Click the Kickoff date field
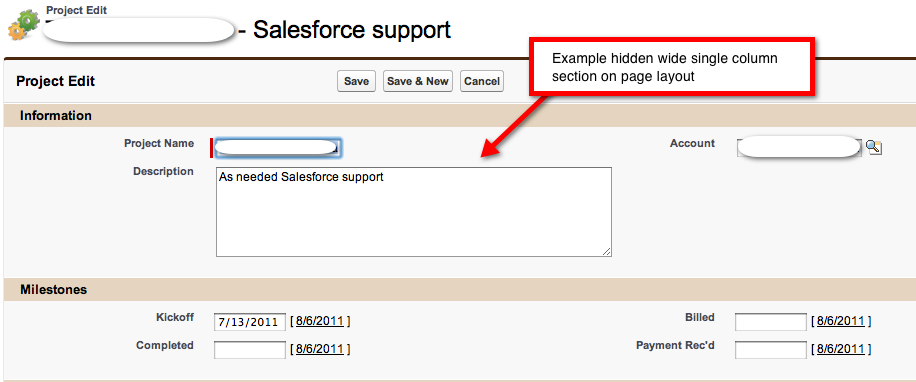Image resolution: width=916 pixels, height=382 pixels. (249, 321)
